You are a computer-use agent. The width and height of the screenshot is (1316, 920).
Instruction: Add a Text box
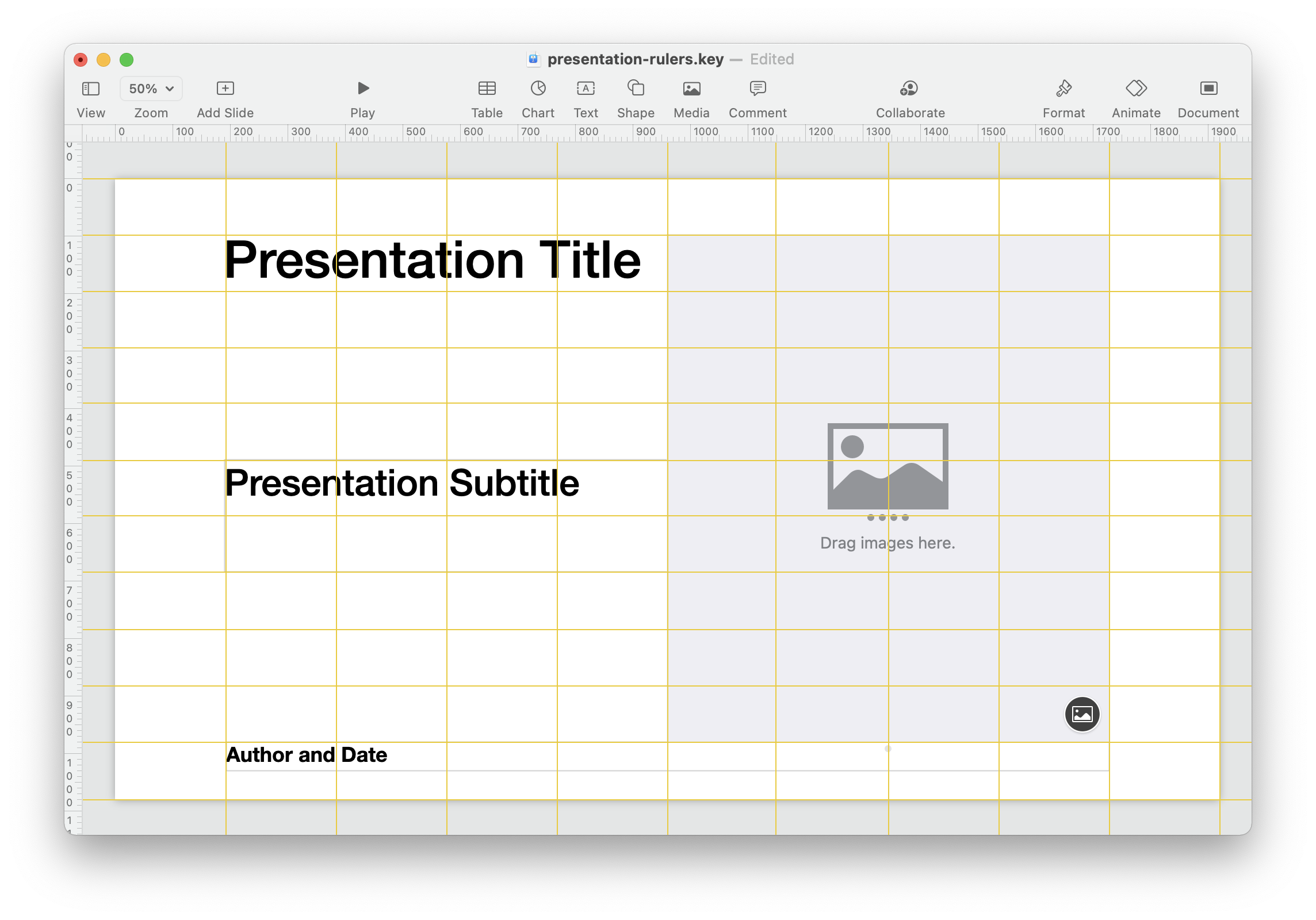[586, 89]
